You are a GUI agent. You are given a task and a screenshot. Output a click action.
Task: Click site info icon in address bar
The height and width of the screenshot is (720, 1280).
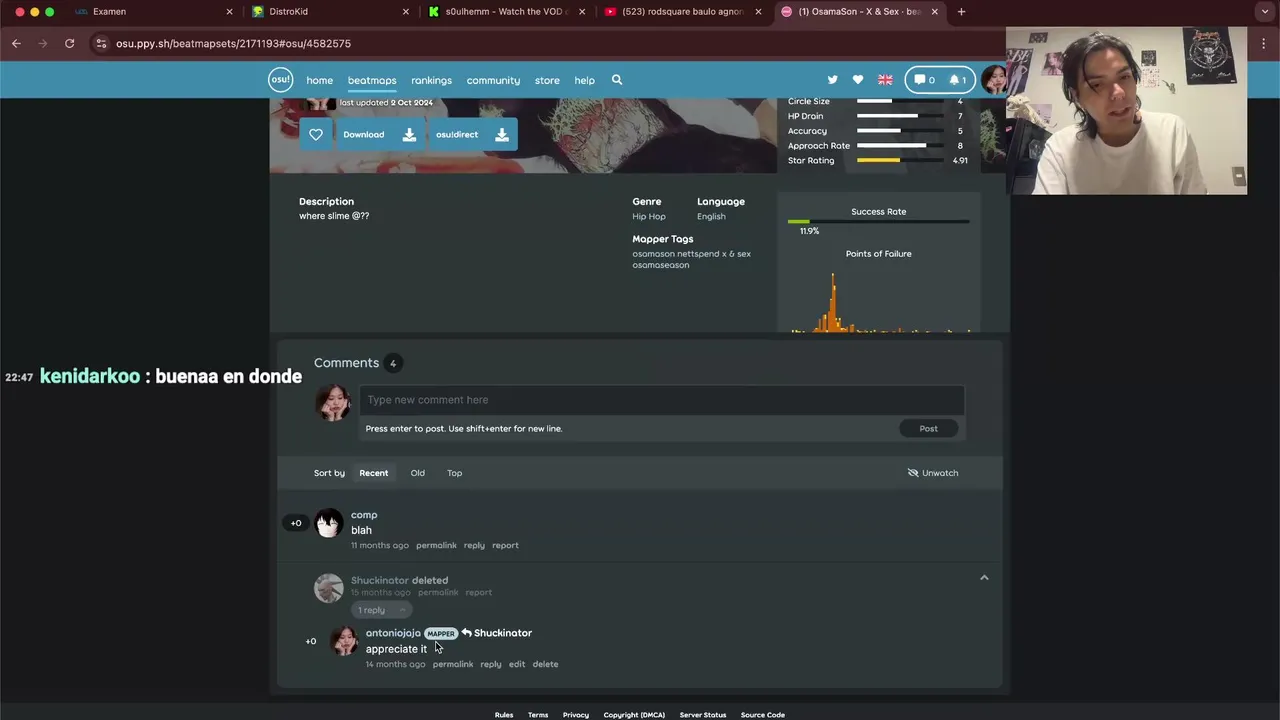[101, 43]
